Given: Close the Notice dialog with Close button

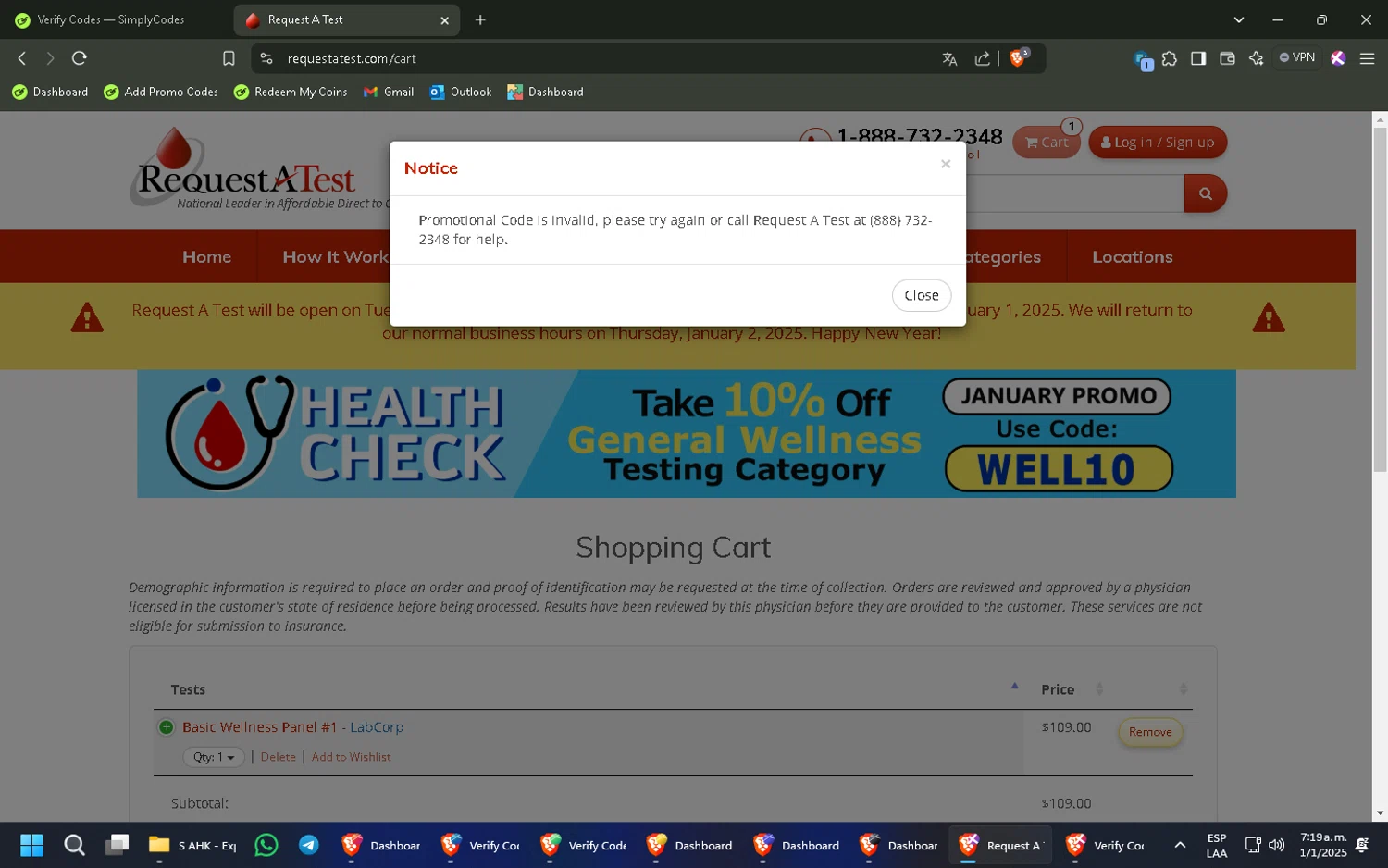Looking at the screenshot, I should tap(921, 295).
